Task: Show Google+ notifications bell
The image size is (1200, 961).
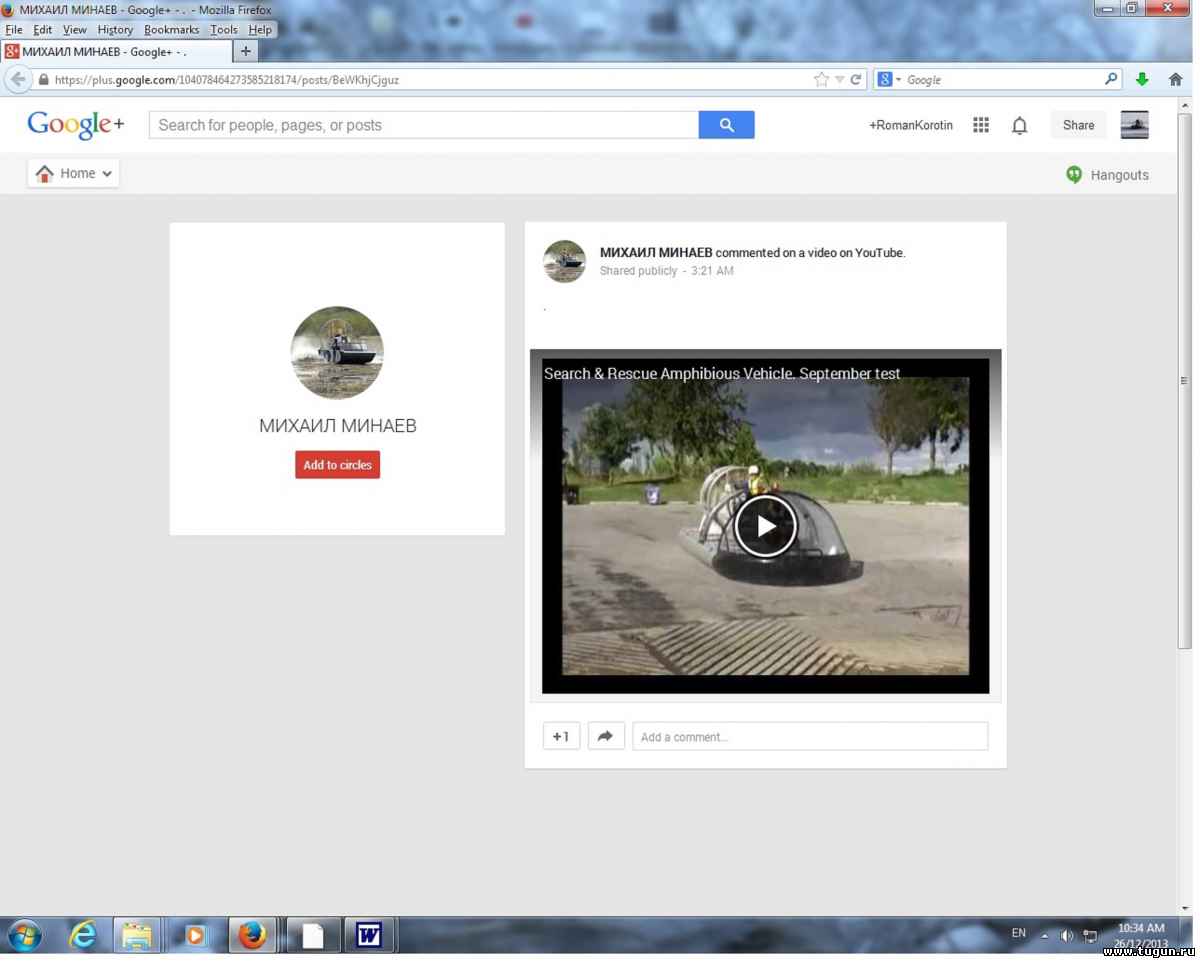Action: (1019, 125)
